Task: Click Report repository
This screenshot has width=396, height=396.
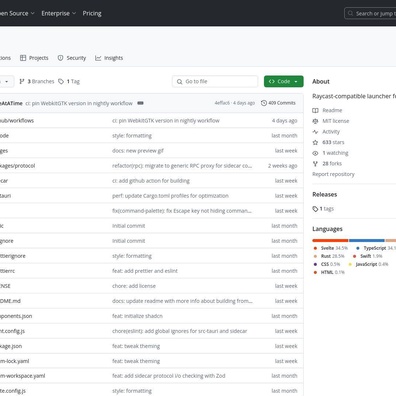Action: [x=333, y=174]
